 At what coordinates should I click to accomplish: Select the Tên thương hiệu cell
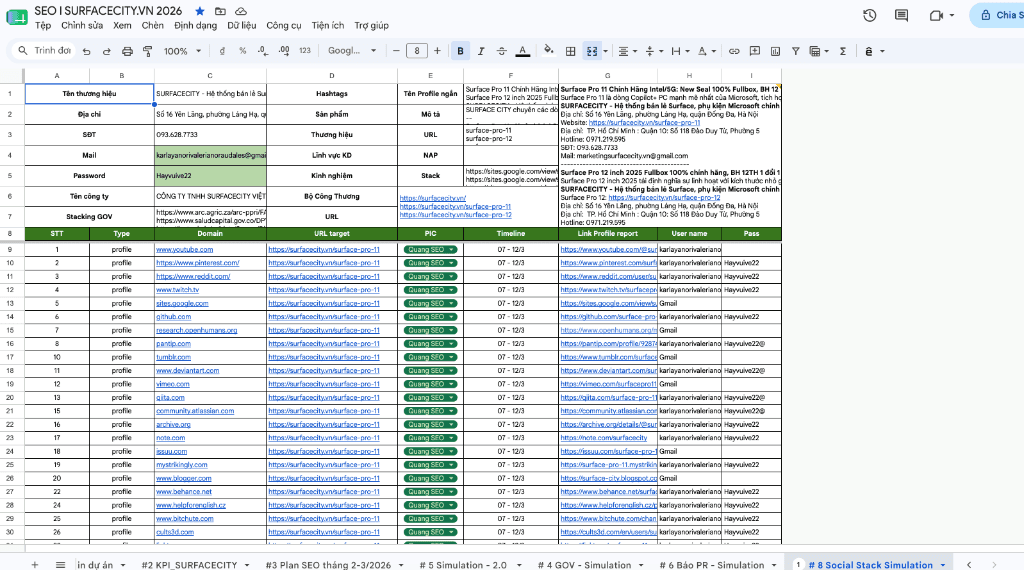[x=89, y=94]
